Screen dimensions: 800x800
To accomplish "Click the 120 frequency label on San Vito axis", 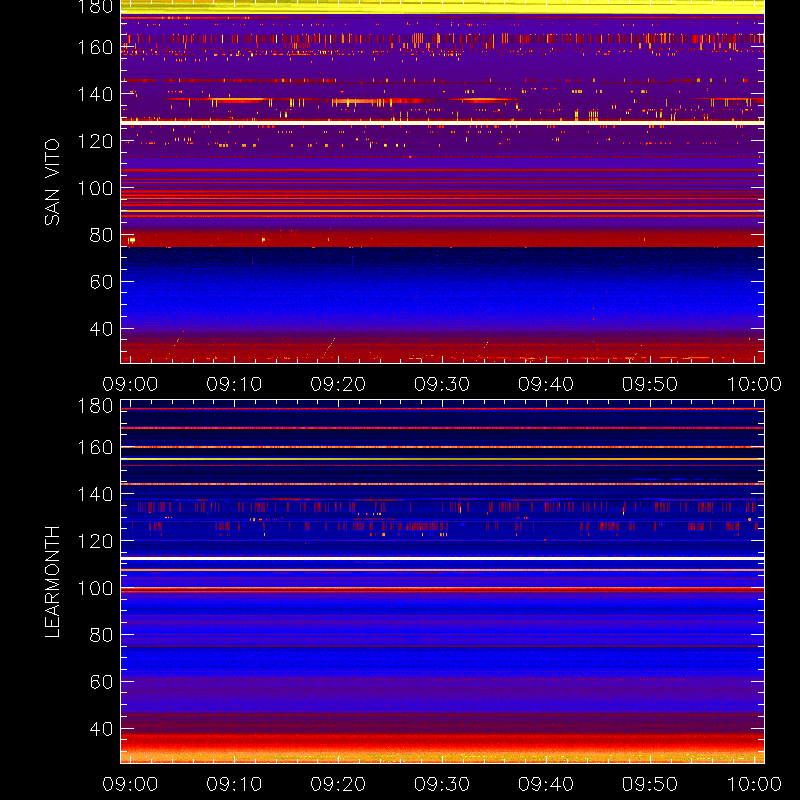I will click(x=95, y=141).
